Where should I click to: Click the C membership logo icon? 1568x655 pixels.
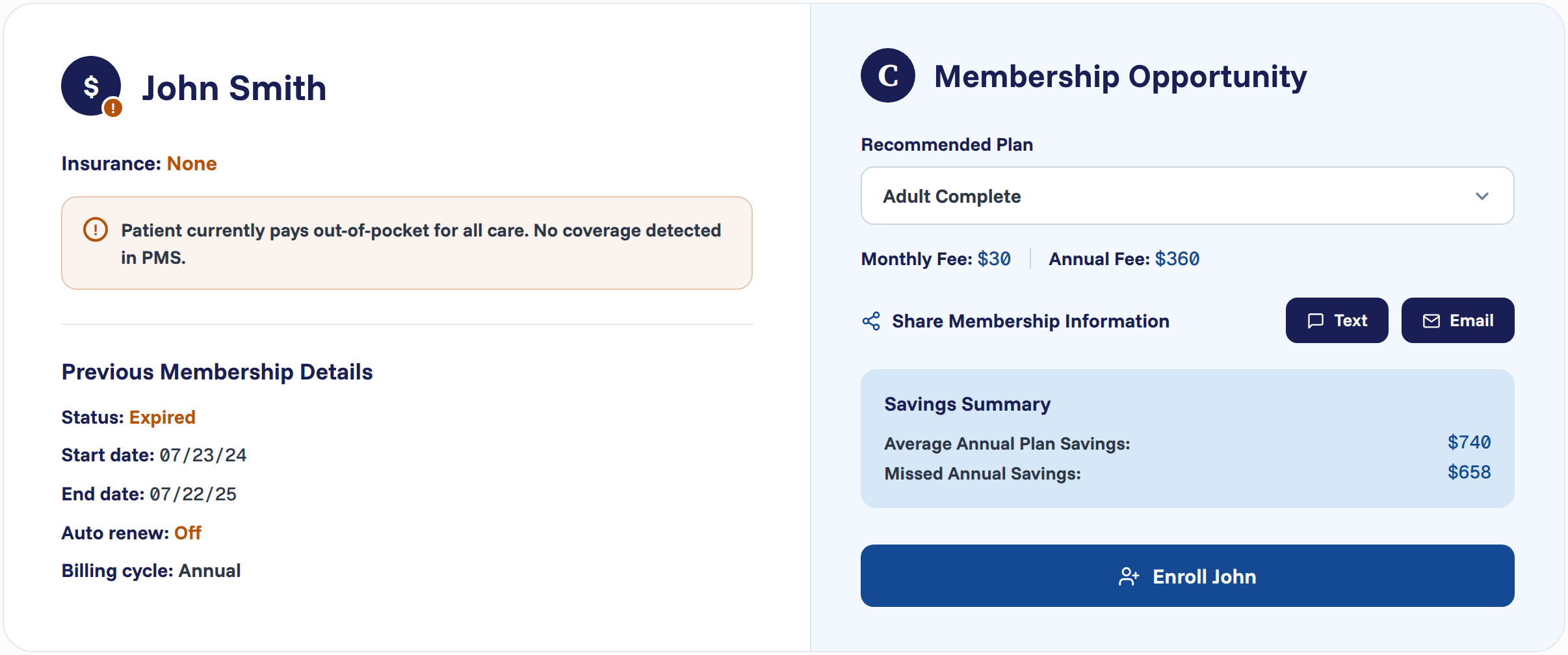pyautogui.click(x=888, y=75)
